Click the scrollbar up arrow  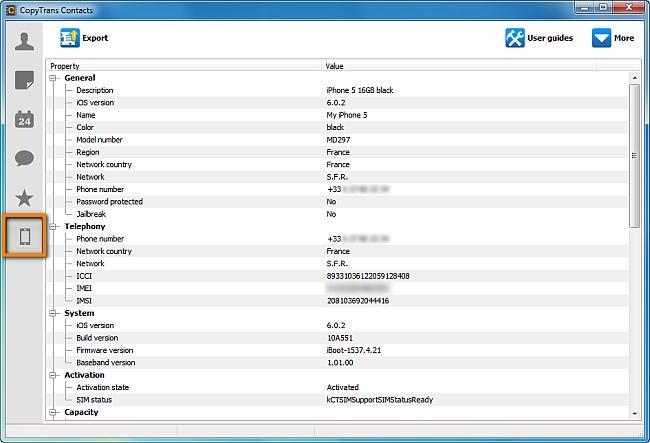pos(634,78)
